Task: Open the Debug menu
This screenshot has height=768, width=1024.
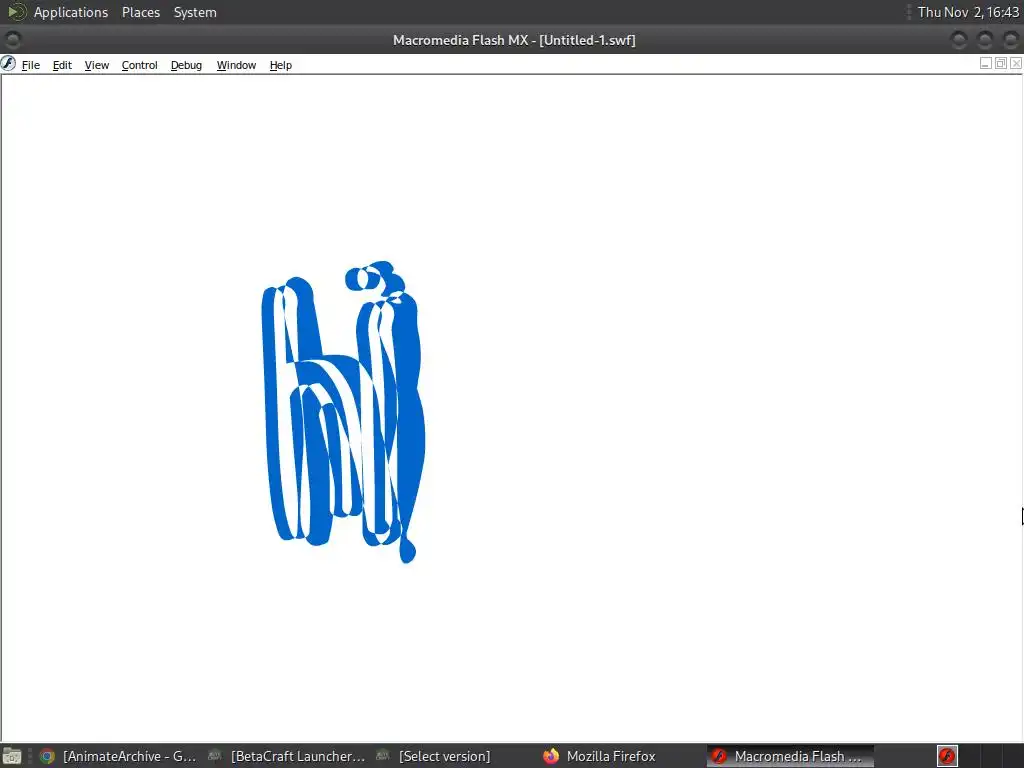Action: [x=186, y=65]
